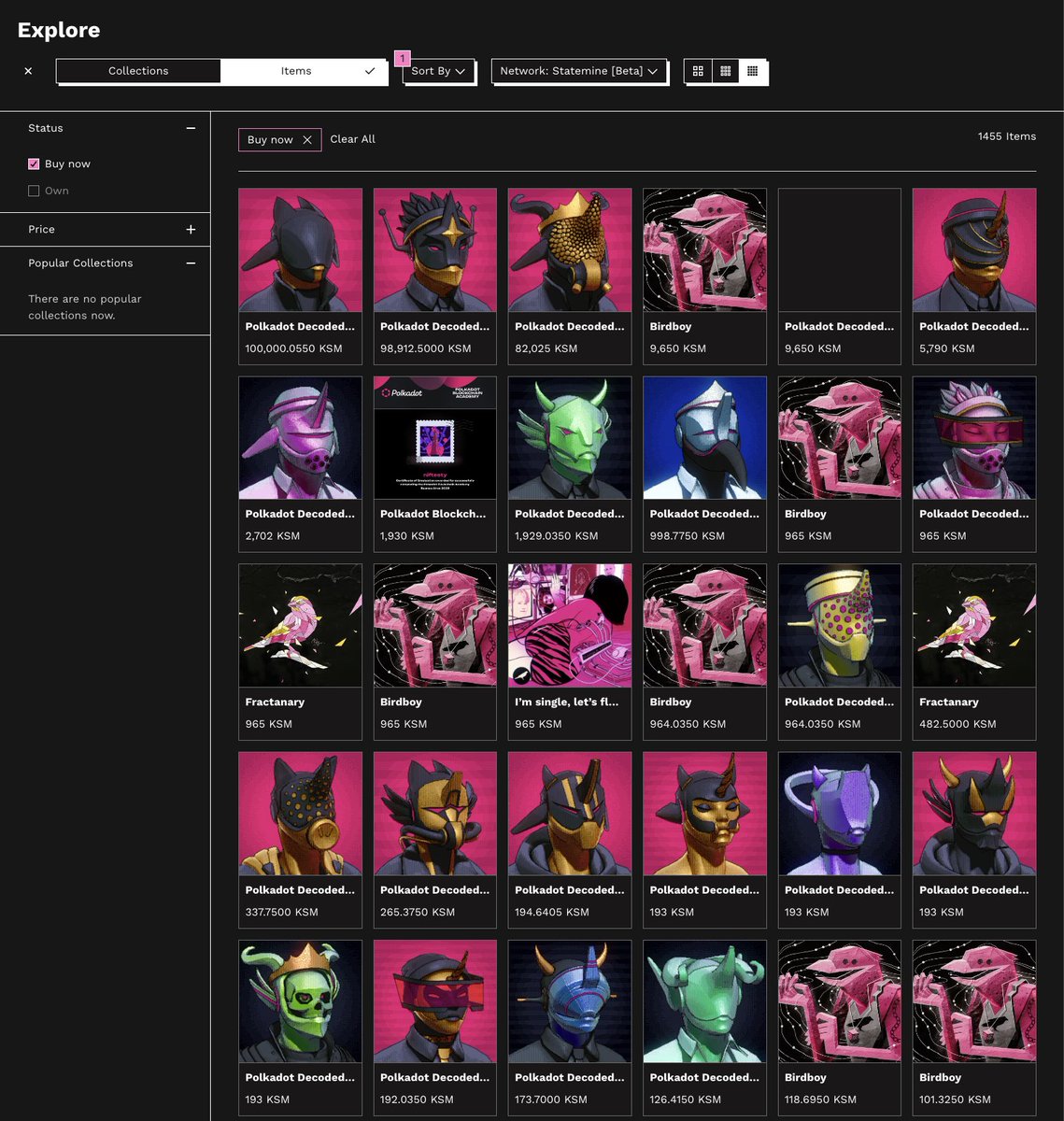This screenshot has width=1064, height=1121.
Task: Open the item priced 194.6405 KSM
Action: 570,840
